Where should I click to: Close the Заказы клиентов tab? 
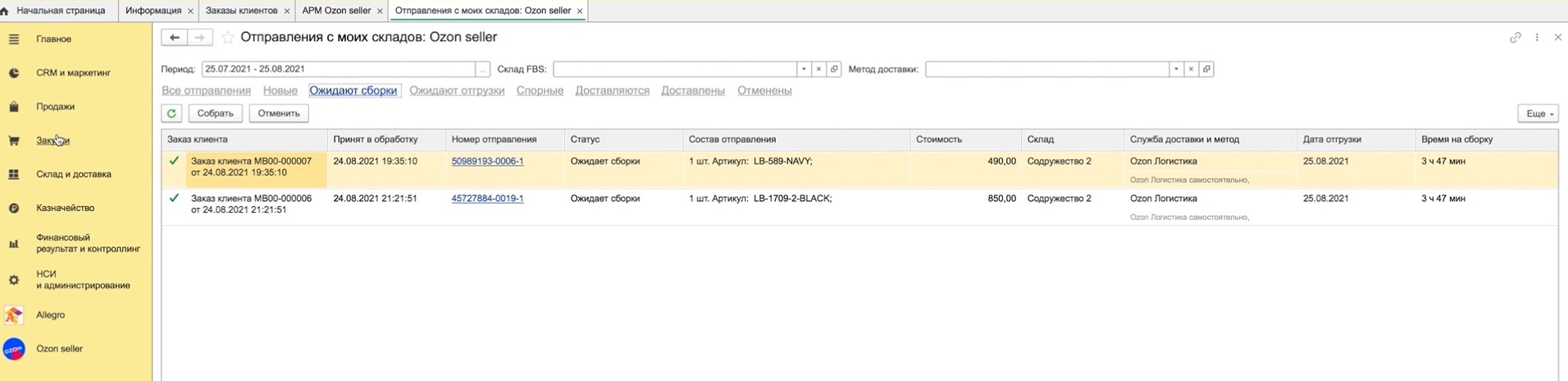(x=287, y=11)
